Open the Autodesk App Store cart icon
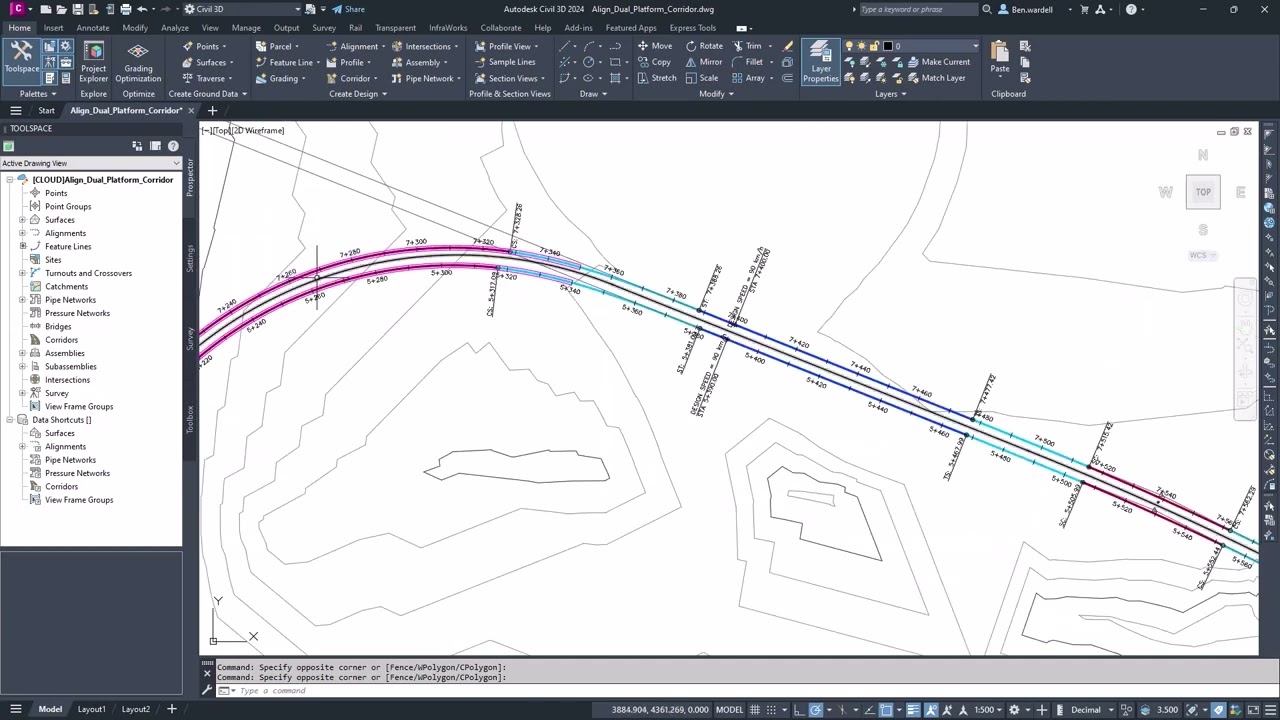Viewport: 1280px width, 720px height. click(x=1084, y=9)
